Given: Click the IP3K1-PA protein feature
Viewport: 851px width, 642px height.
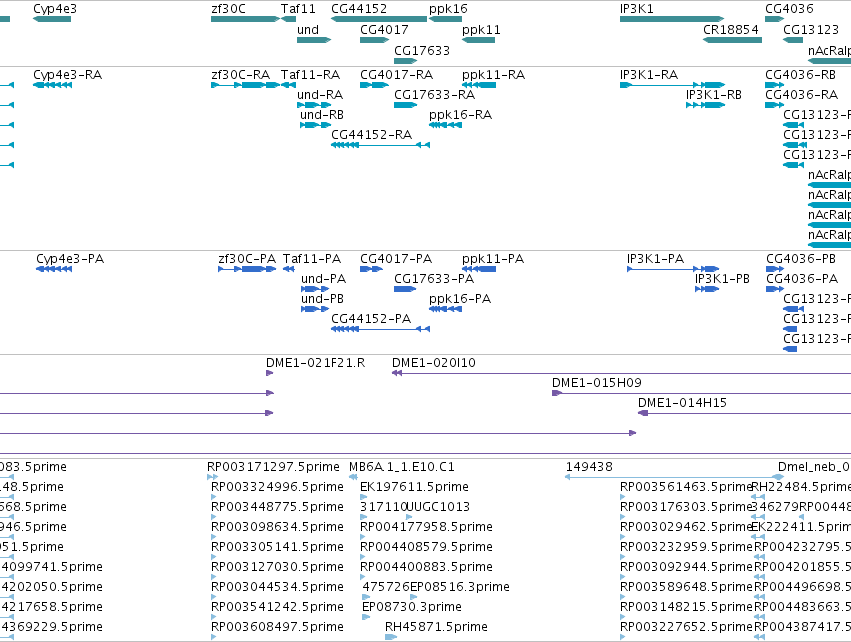Looking at the screenshot, I should coord(673,269).
